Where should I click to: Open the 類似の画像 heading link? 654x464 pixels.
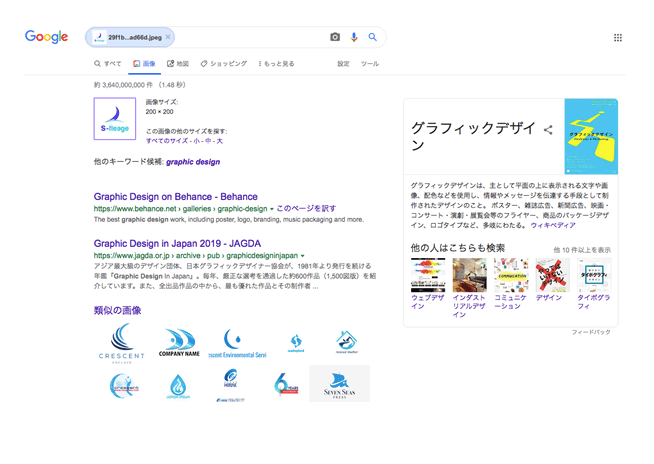(x=118, y=310)
